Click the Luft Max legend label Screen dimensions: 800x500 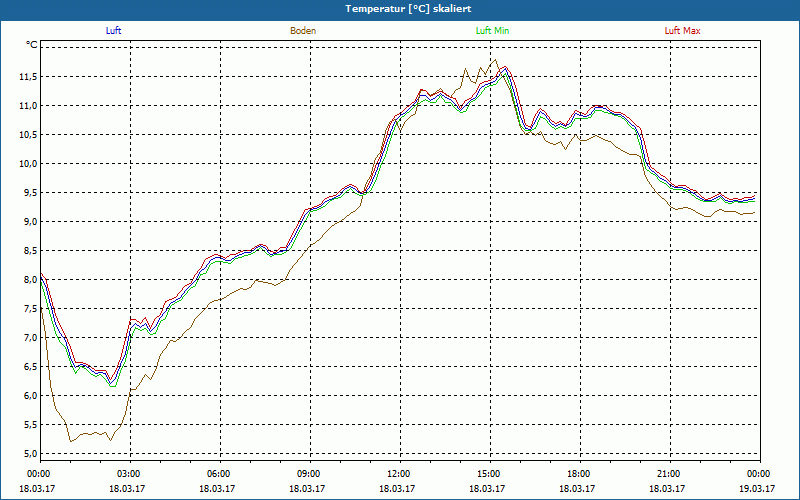click(x=682, y=31)
